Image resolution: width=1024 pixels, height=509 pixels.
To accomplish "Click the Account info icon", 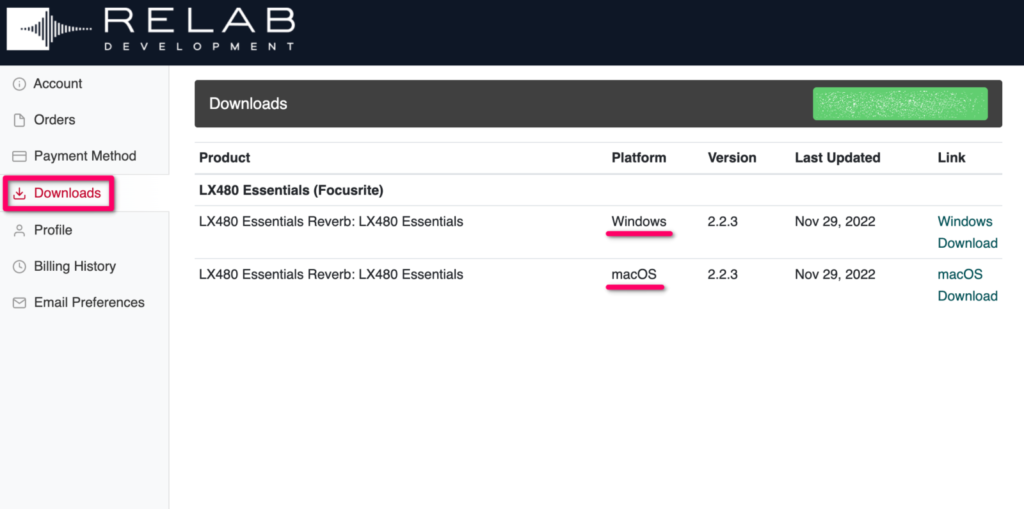I will (x=20, y=84).
